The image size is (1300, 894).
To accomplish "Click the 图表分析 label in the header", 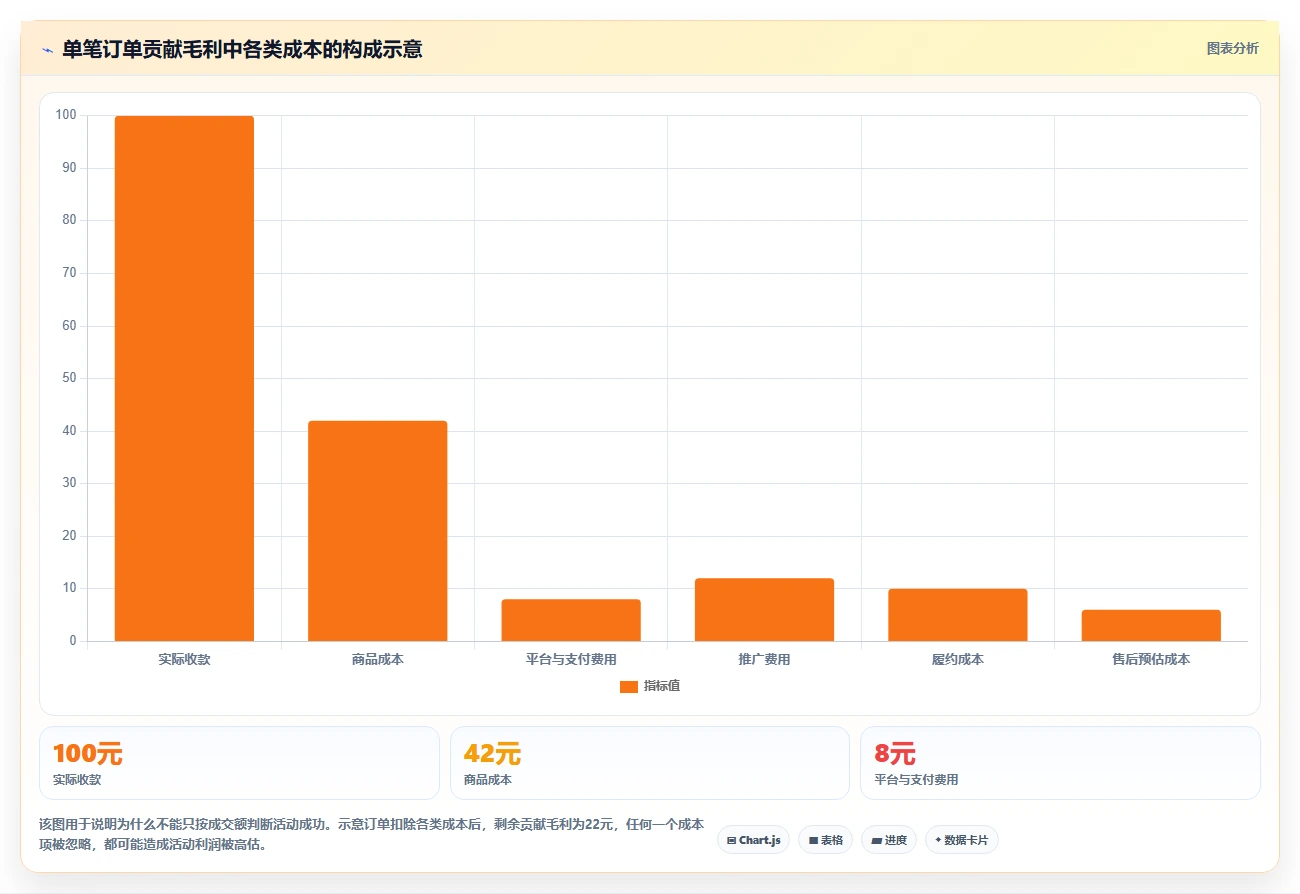I will tap(1232, 48).
